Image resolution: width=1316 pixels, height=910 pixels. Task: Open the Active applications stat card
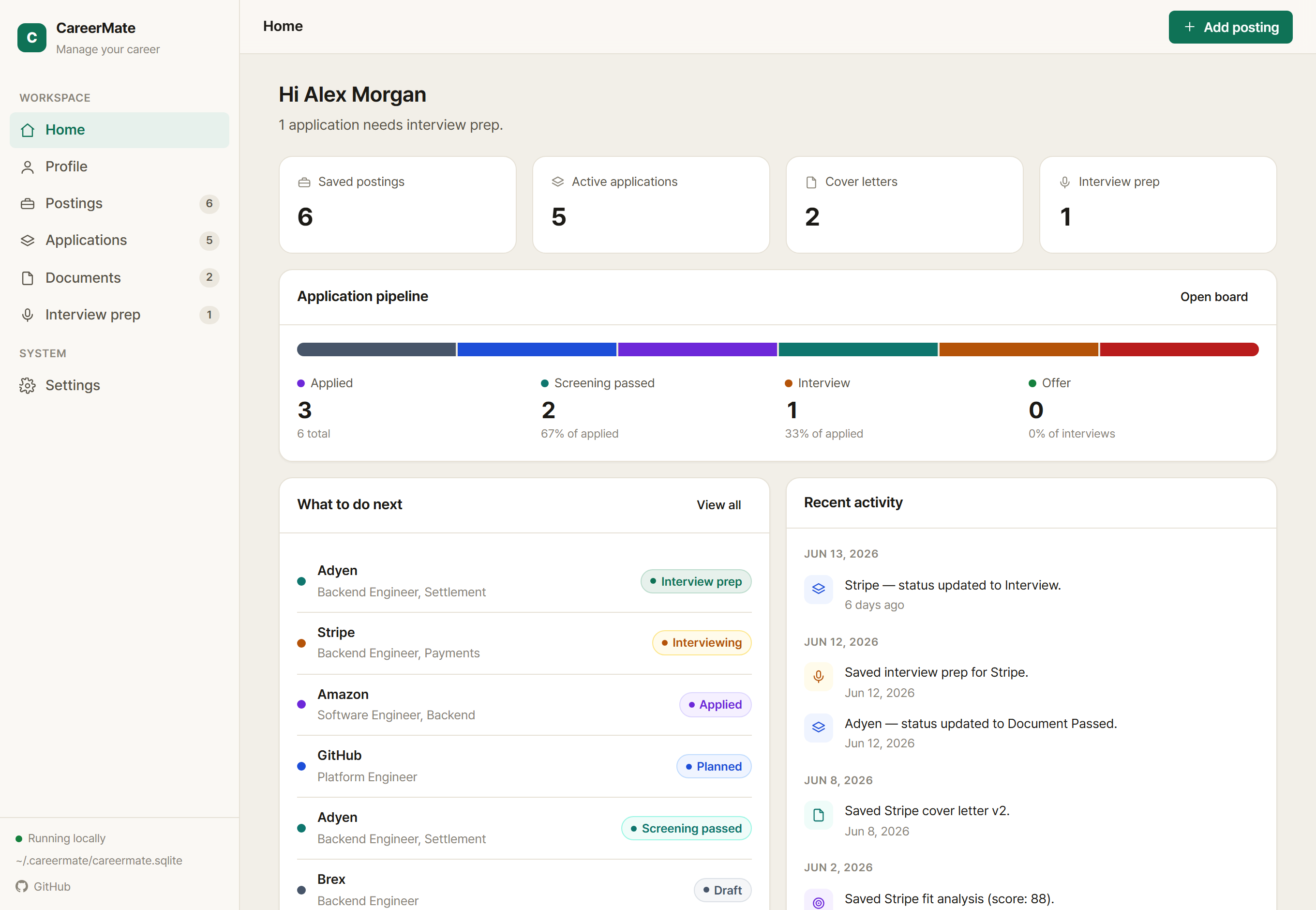click(651, 205)
